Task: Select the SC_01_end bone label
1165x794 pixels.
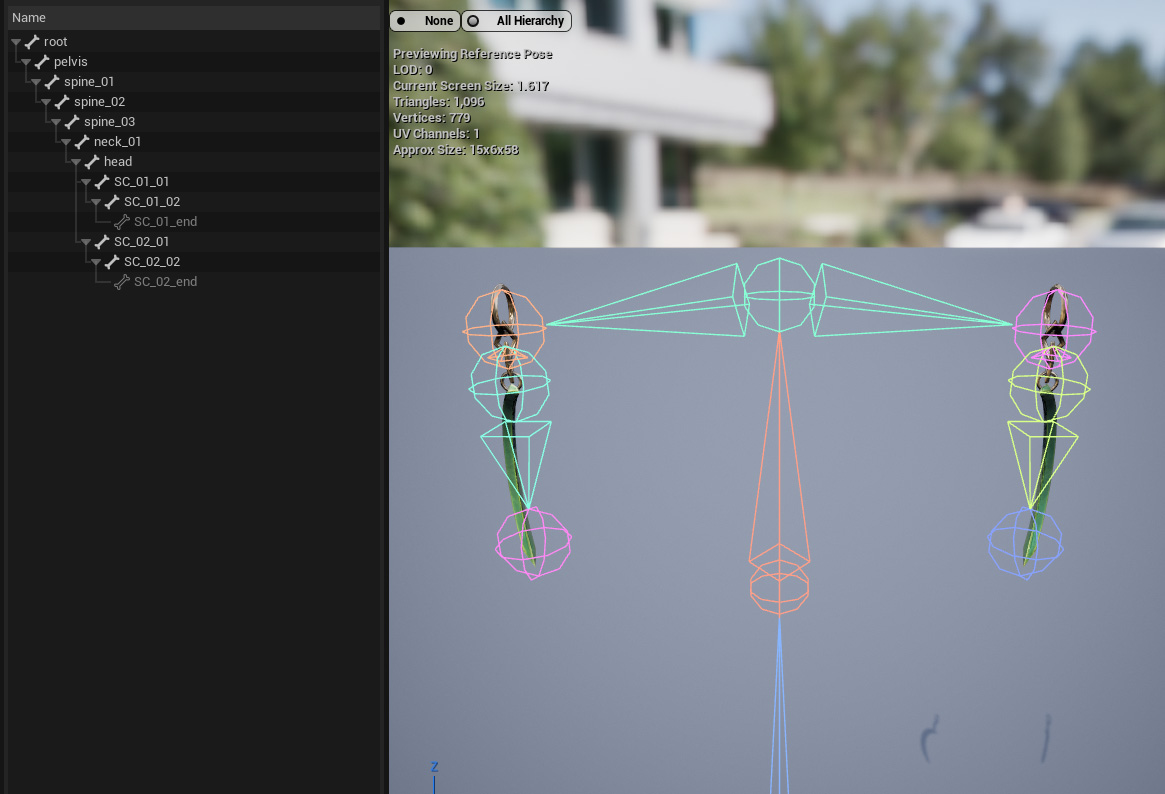Action: pos(166,222)
